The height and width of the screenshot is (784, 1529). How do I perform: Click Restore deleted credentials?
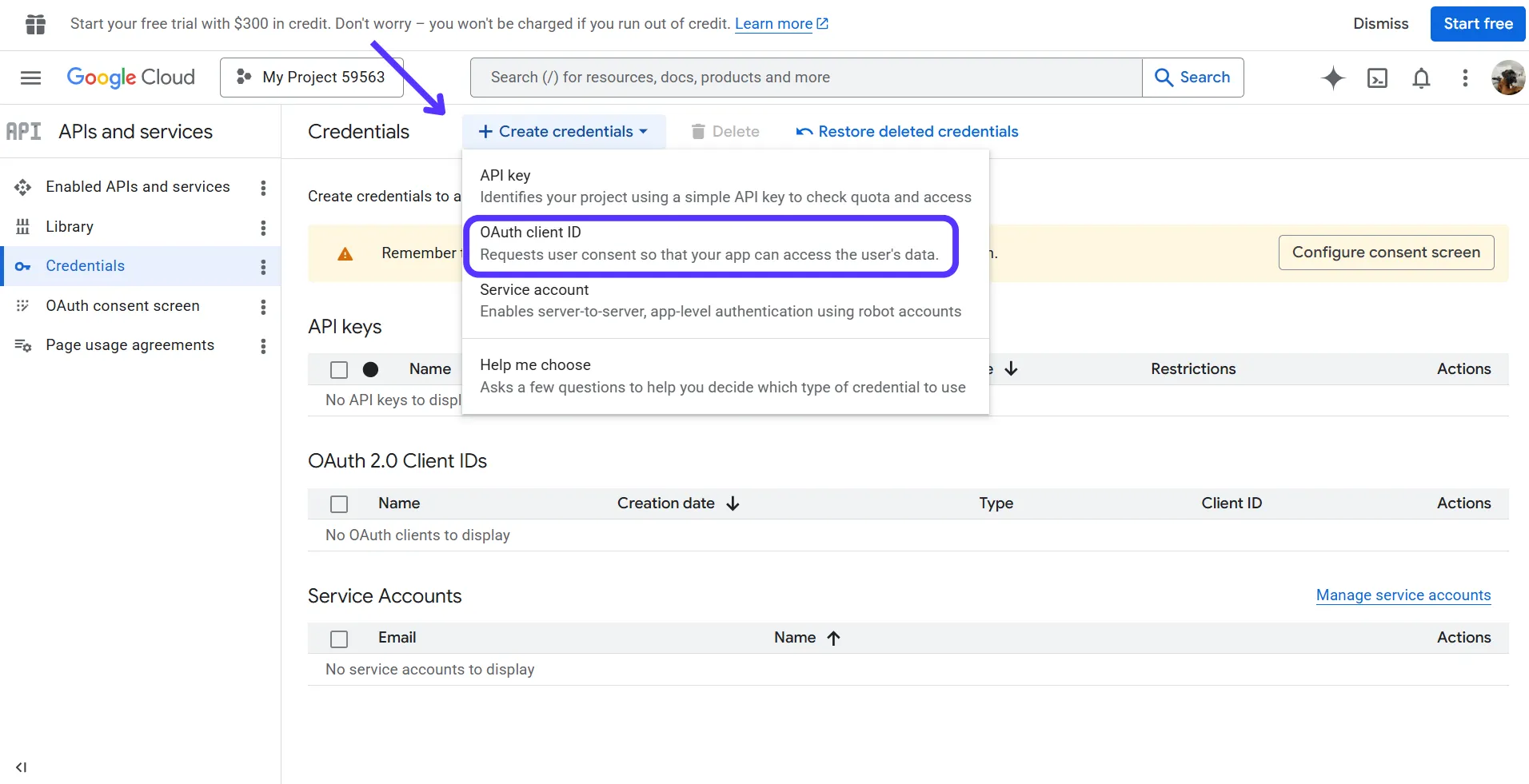pos(907,132)
